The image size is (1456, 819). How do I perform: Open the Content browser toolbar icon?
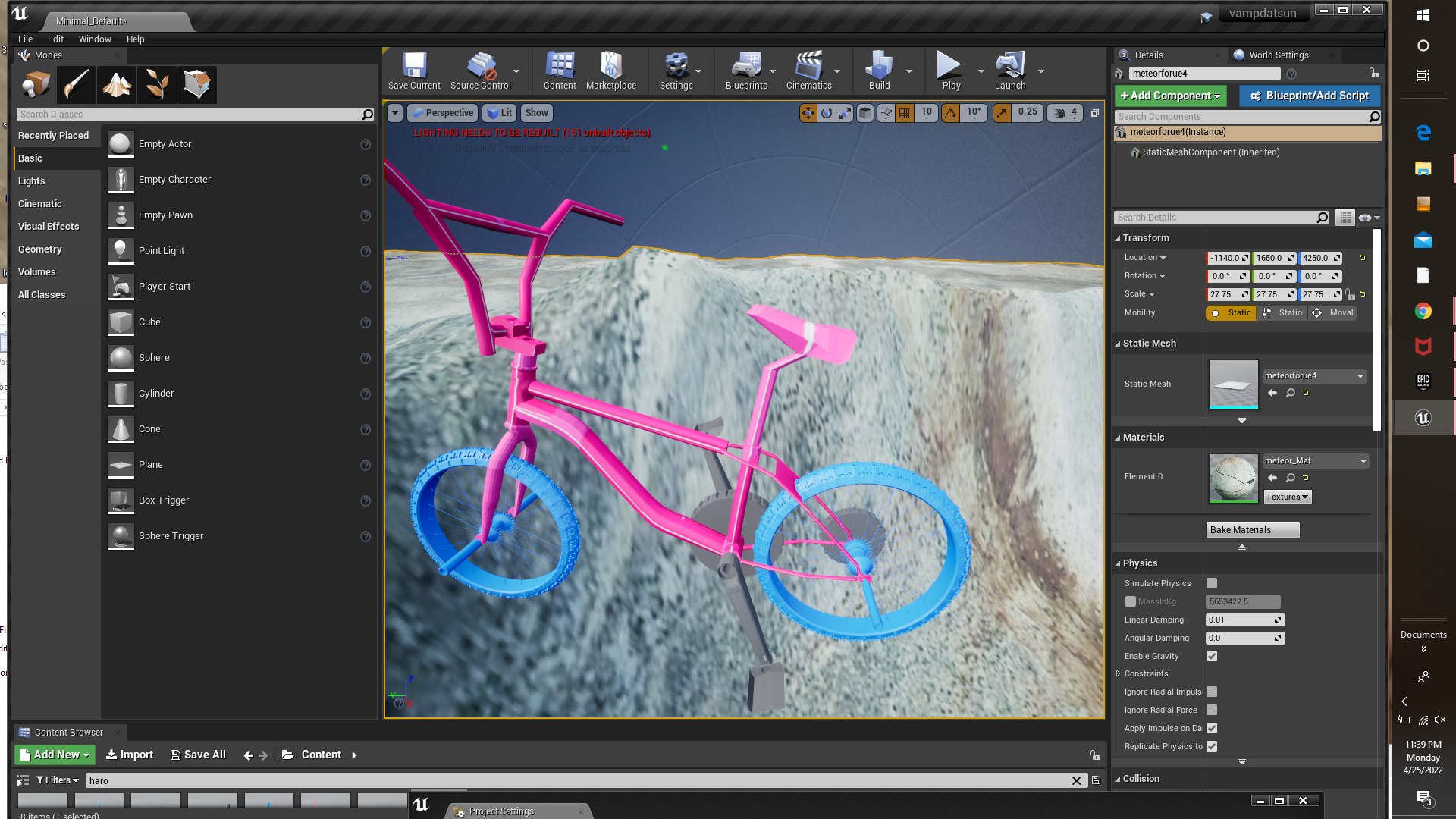coord(560,71)
